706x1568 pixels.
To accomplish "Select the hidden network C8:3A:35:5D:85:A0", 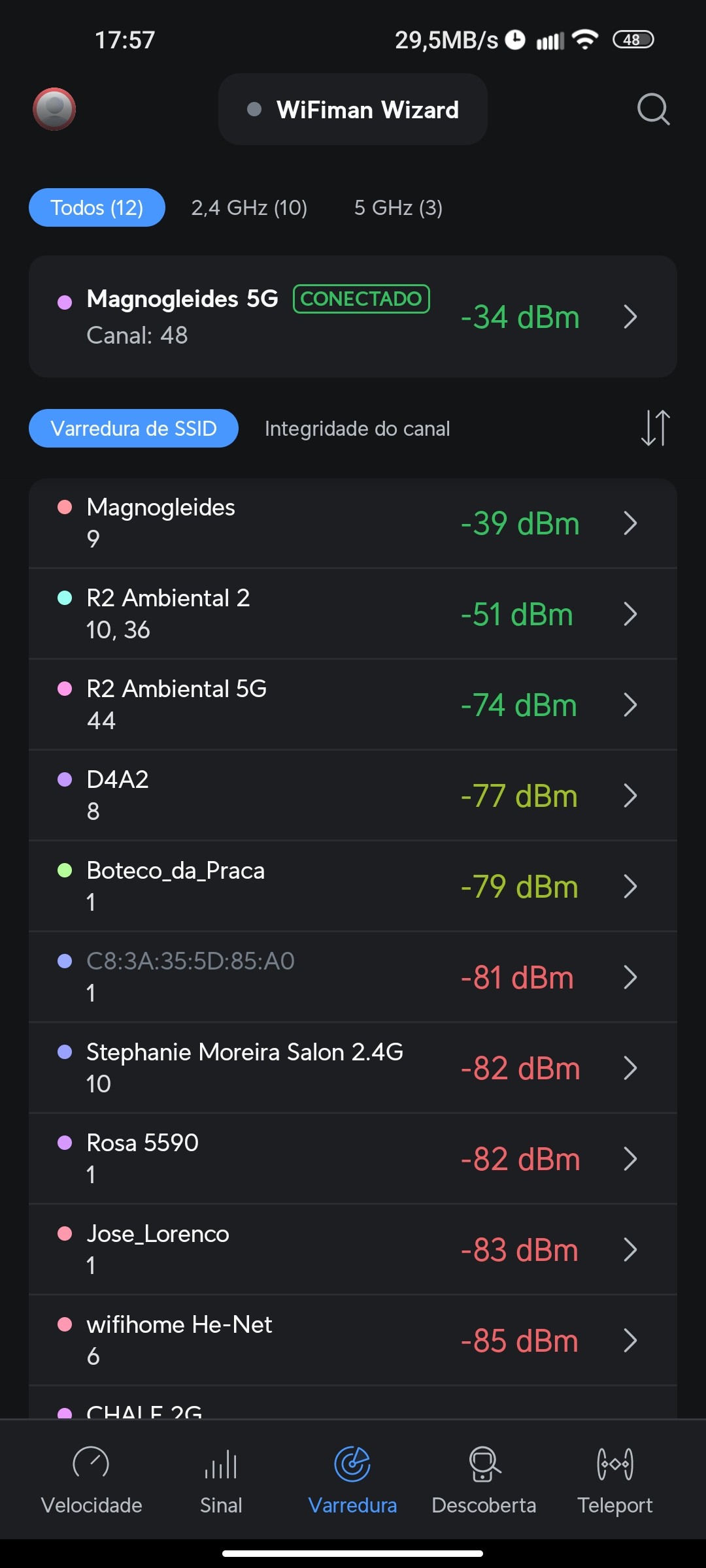I will (190, 976).
